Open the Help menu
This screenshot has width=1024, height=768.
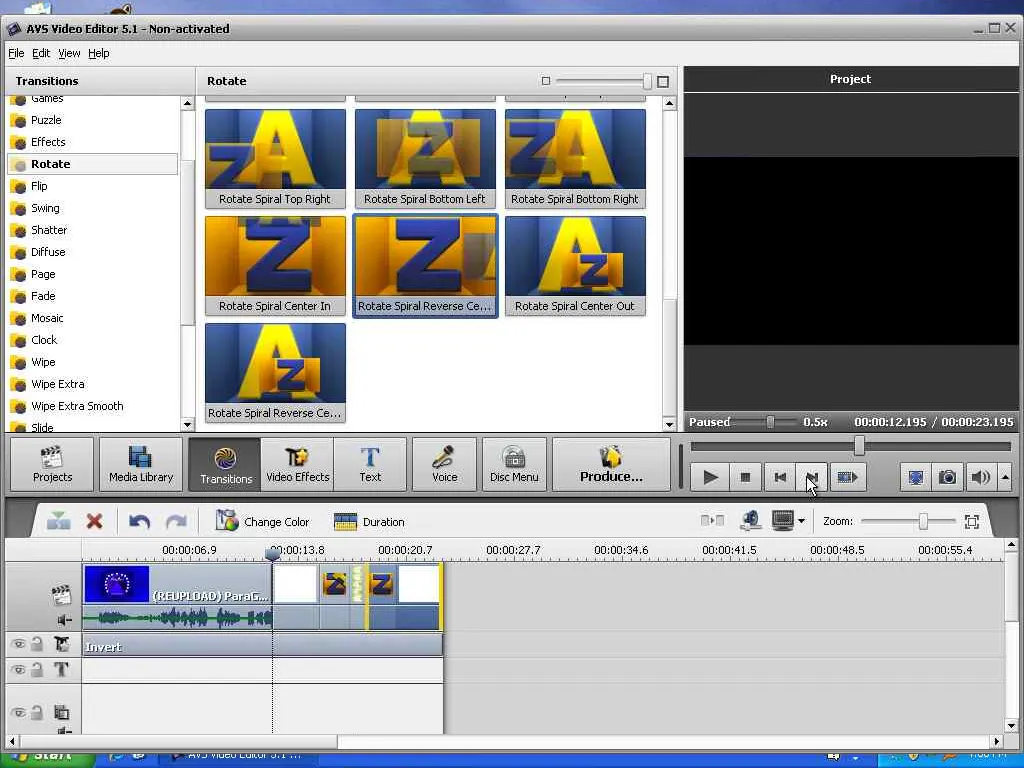(x=99, y=53)
